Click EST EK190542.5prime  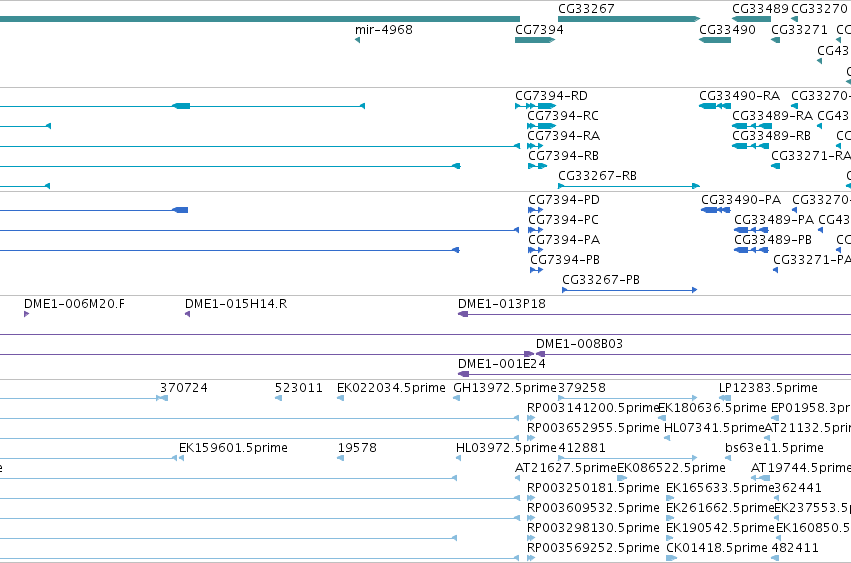pos(720,528)
